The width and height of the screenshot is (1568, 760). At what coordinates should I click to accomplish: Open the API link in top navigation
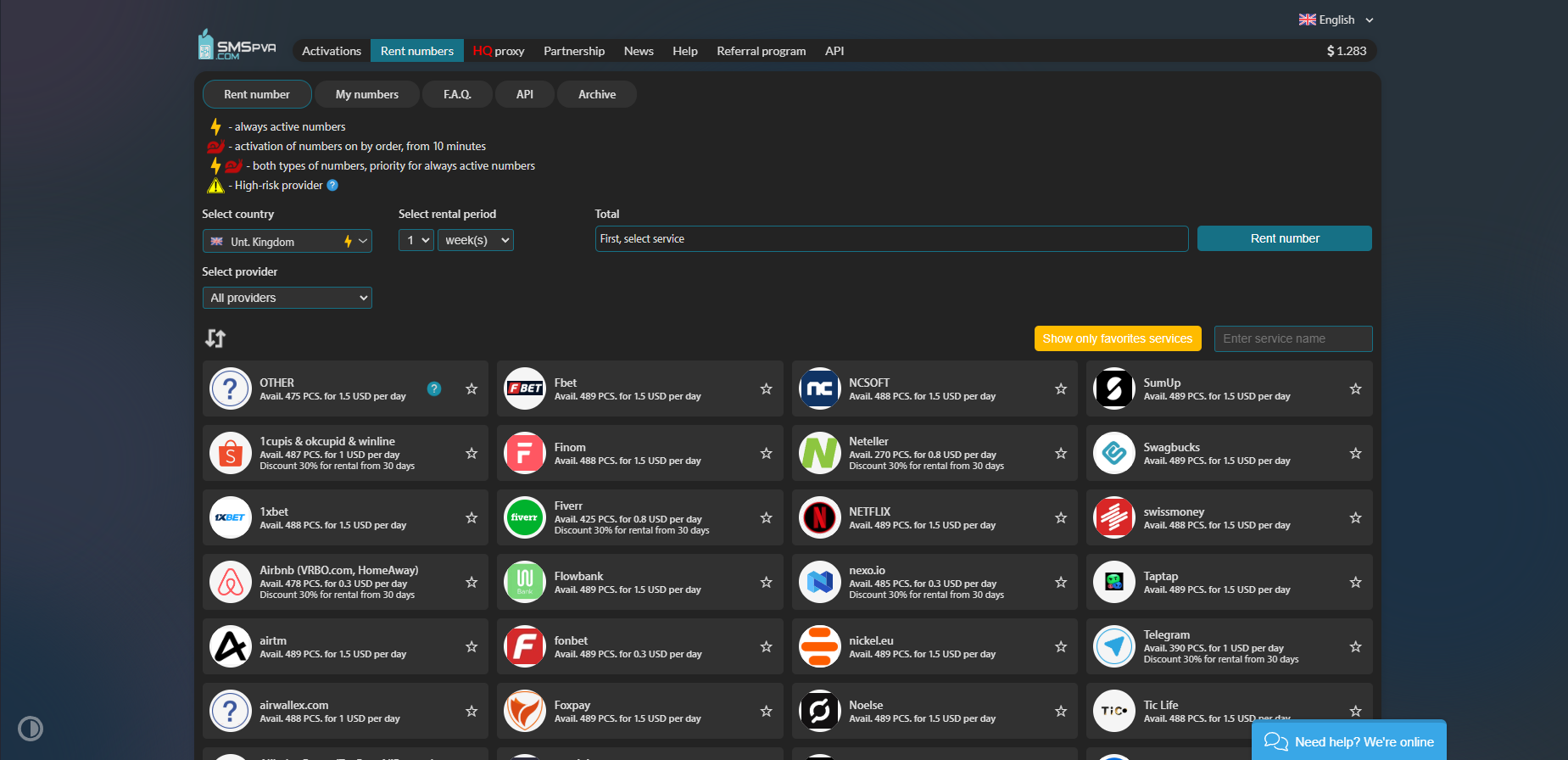coord(834,51)
